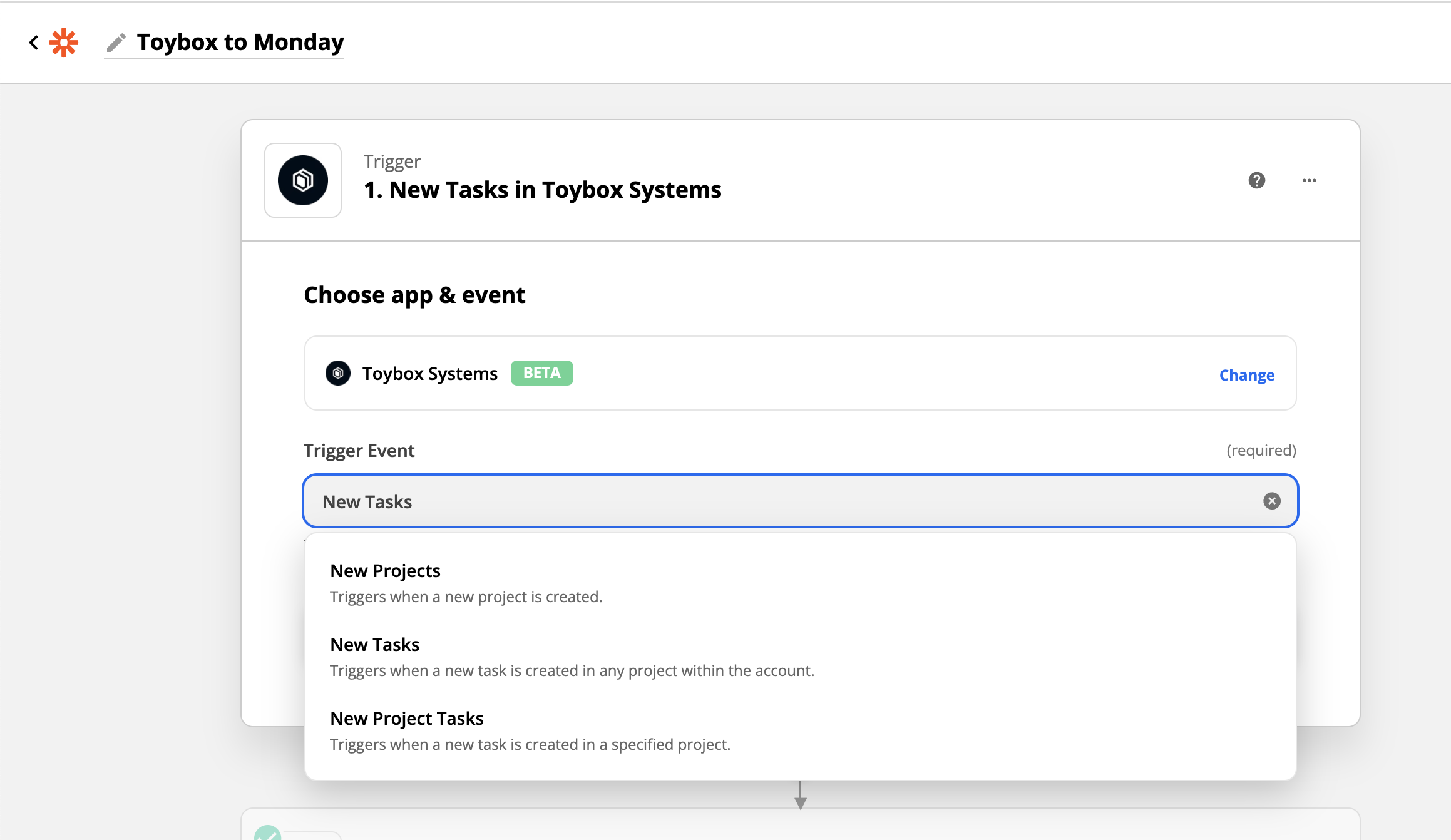Select the New Projects trigger option

[386, 571]
